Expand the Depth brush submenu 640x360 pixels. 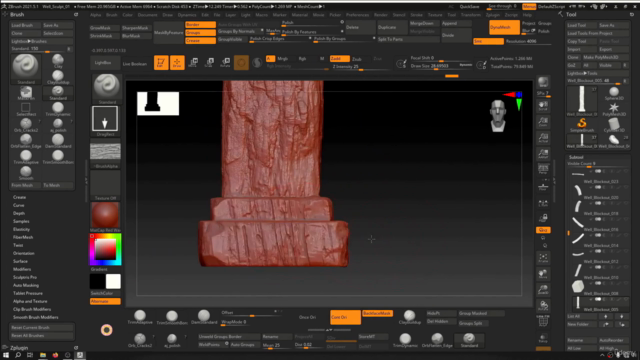pos(19,213)
